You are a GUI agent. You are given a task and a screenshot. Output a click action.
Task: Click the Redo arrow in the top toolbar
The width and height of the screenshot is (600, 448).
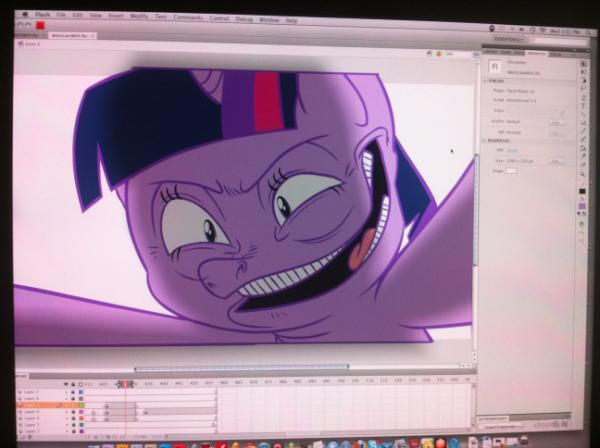coord(28,25)
